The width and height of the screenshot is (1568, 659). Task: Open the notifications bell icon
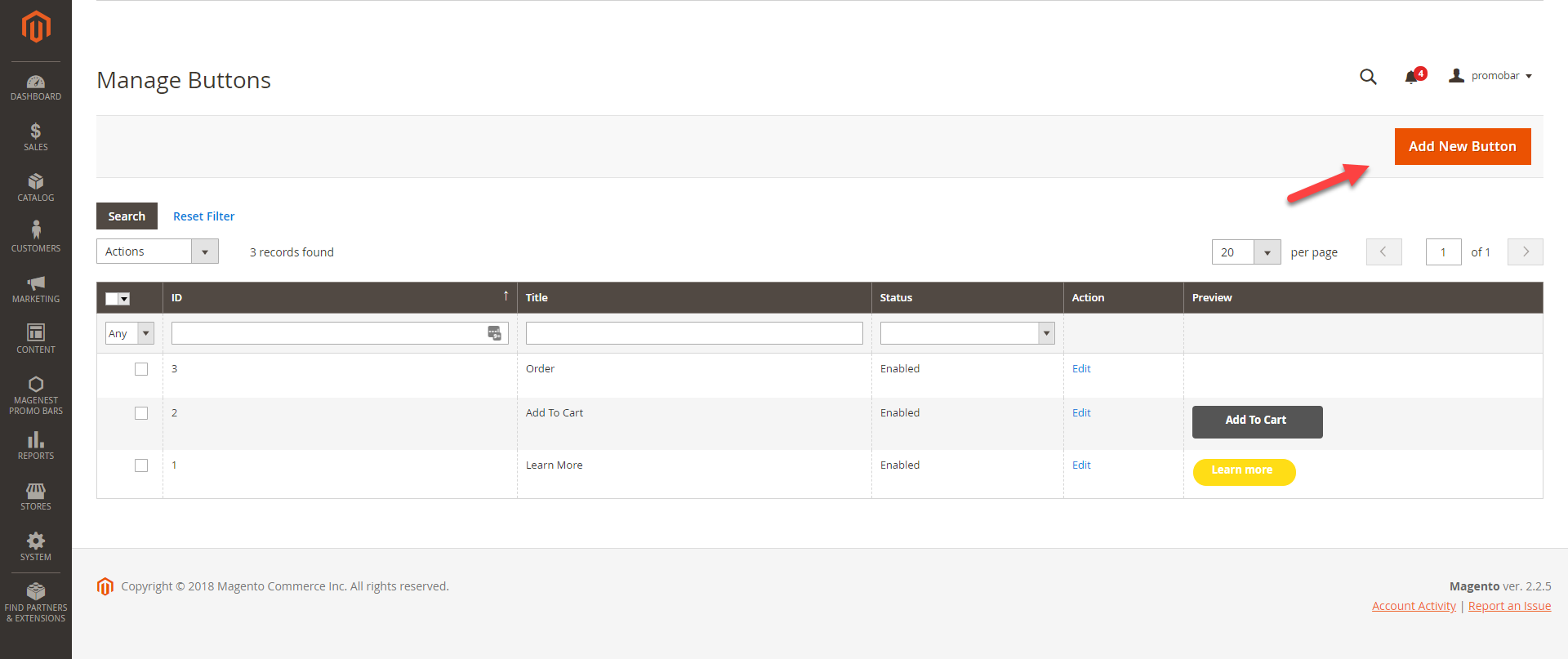[x=1411, y=77]
